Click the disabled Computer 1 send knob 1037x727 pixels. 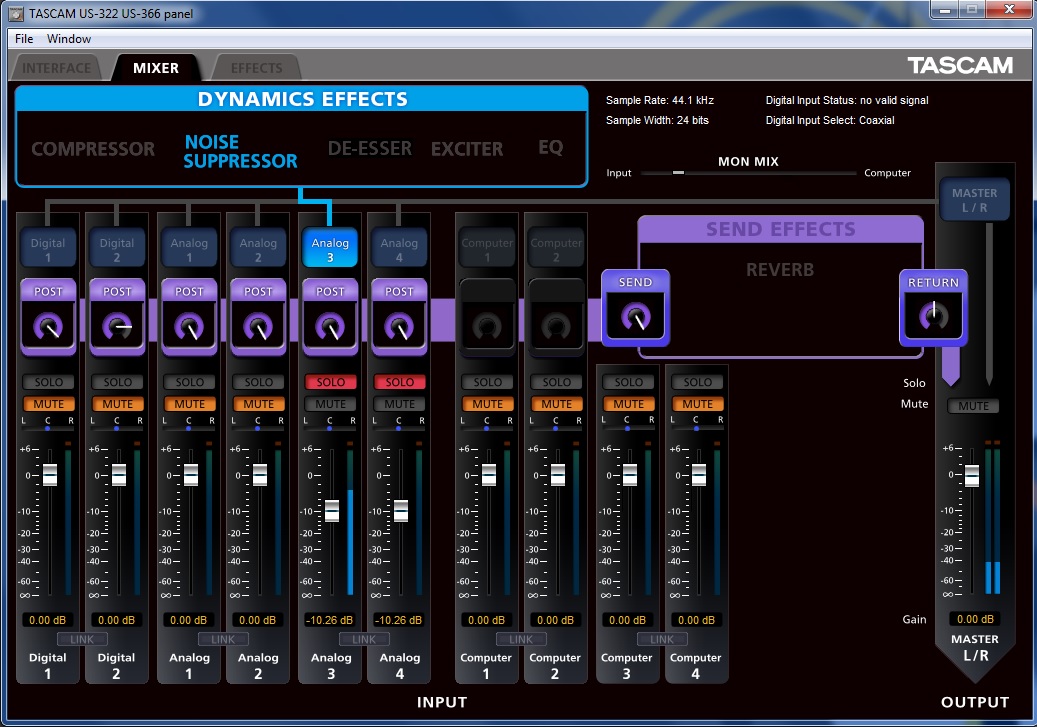click(487, 326)
